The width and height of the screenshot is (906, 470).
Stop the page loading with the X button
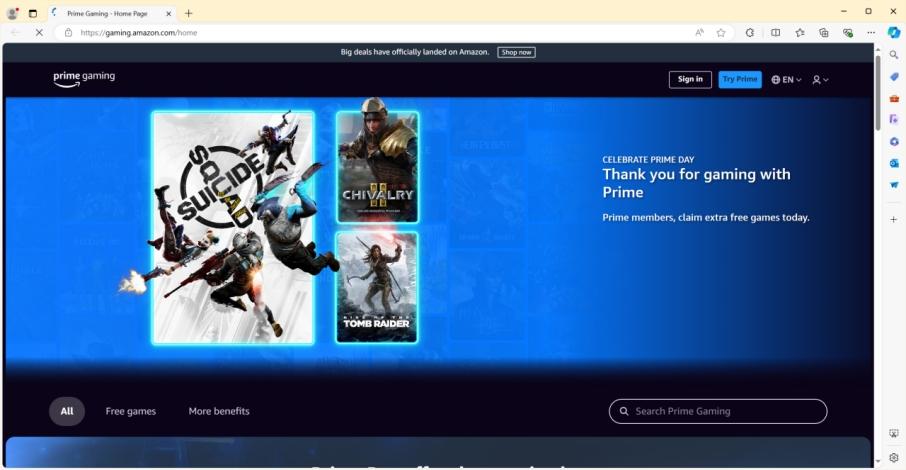click(x=39, y=32)
